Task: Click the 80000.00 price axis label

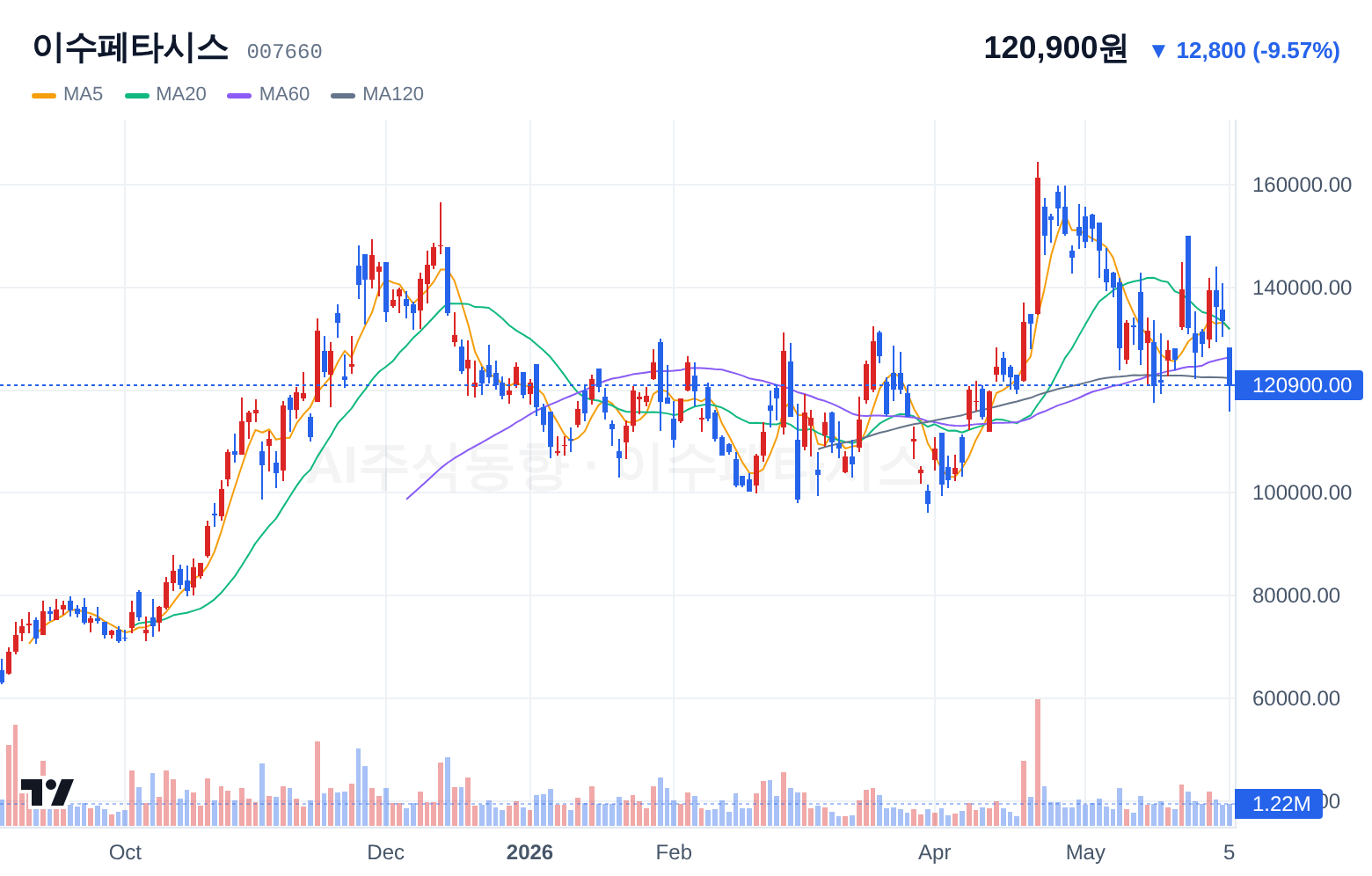Action: (x=1296, y=595)
